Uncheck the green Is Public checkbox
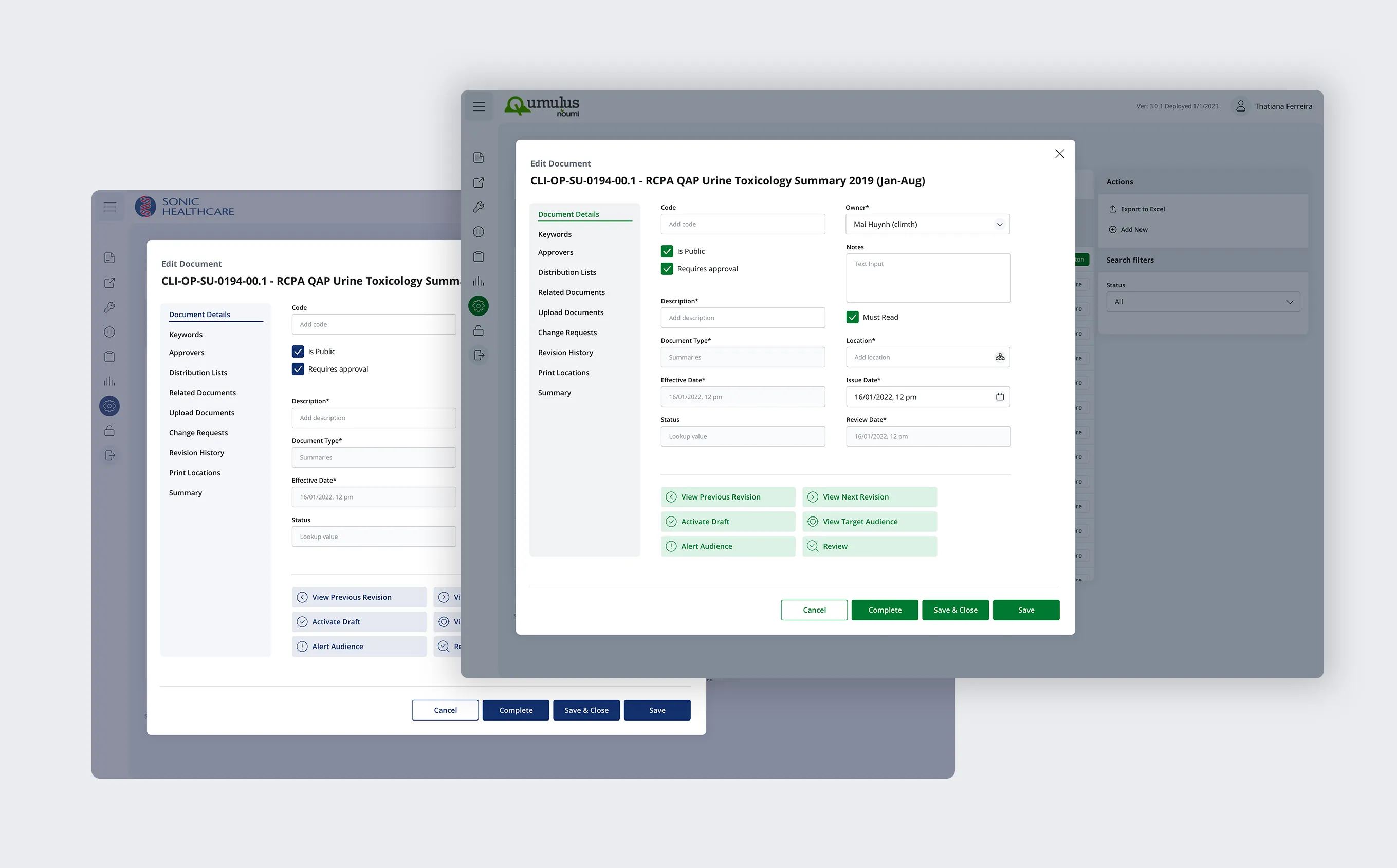Image resolution: width=1397 pixels, height=868 pixels. 667,251
